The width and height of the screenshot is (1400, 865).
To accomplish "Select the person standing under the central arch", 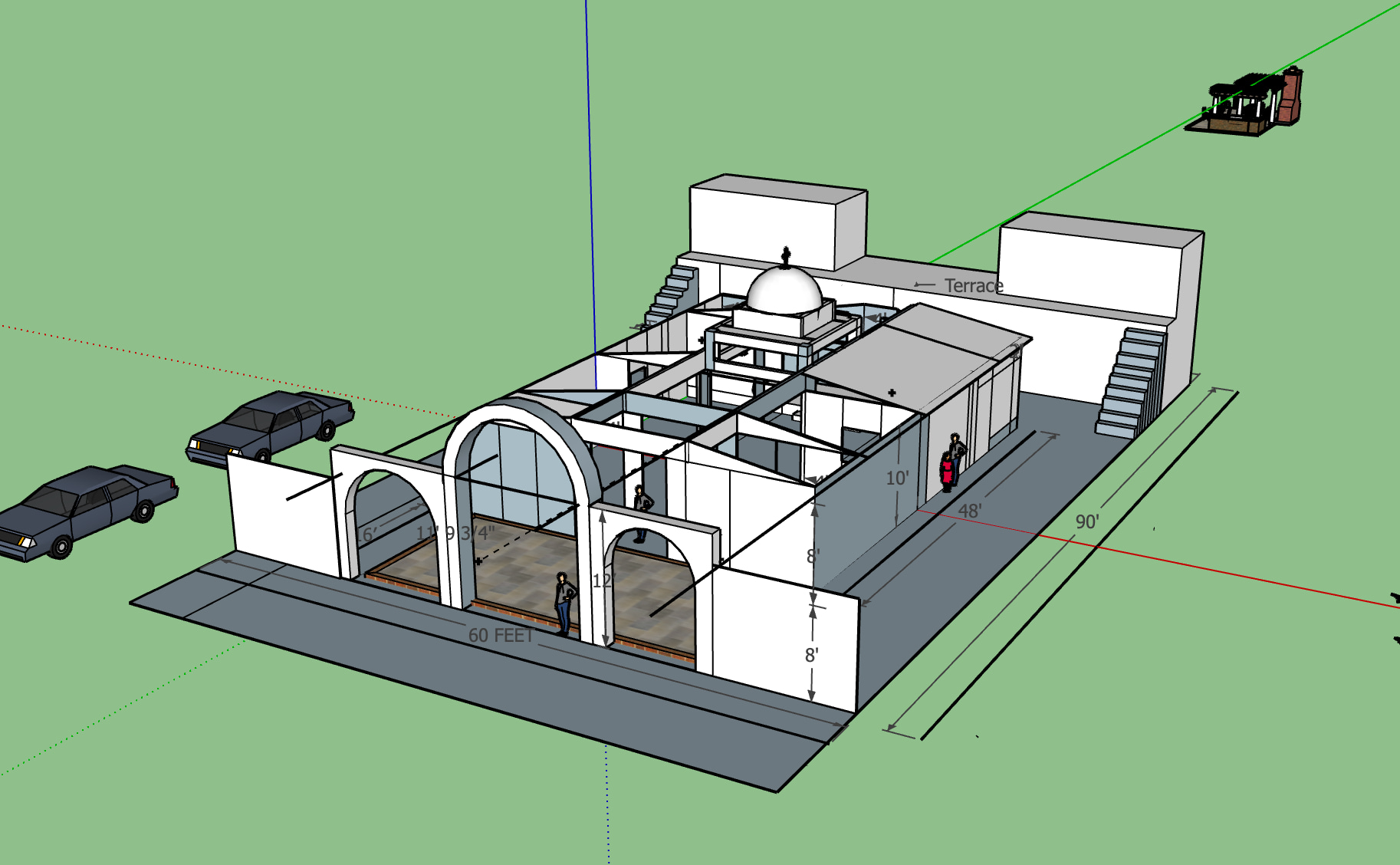I will tap(564, 603).
